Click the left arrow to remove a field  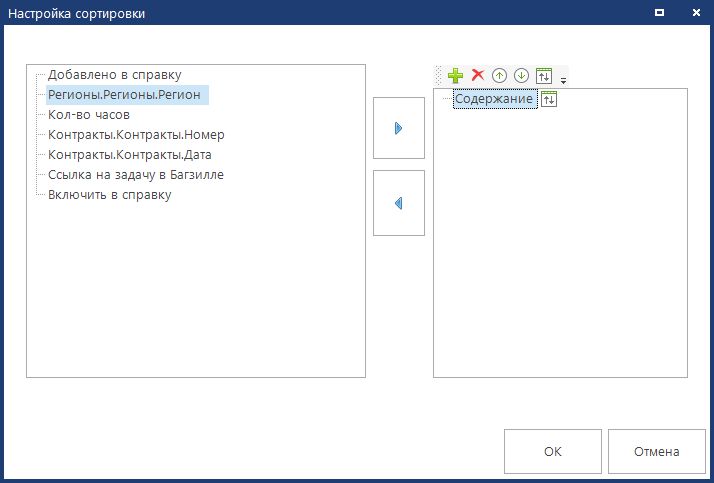click(398, 203)
